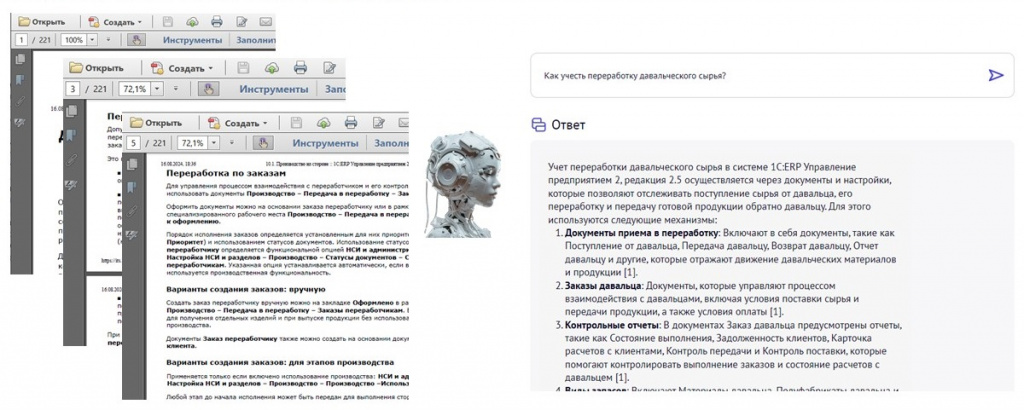Send the question with the arrow icon
The height and width of the screenshot is (410, 1024).
pyautogui.click(x=995, y=75)
